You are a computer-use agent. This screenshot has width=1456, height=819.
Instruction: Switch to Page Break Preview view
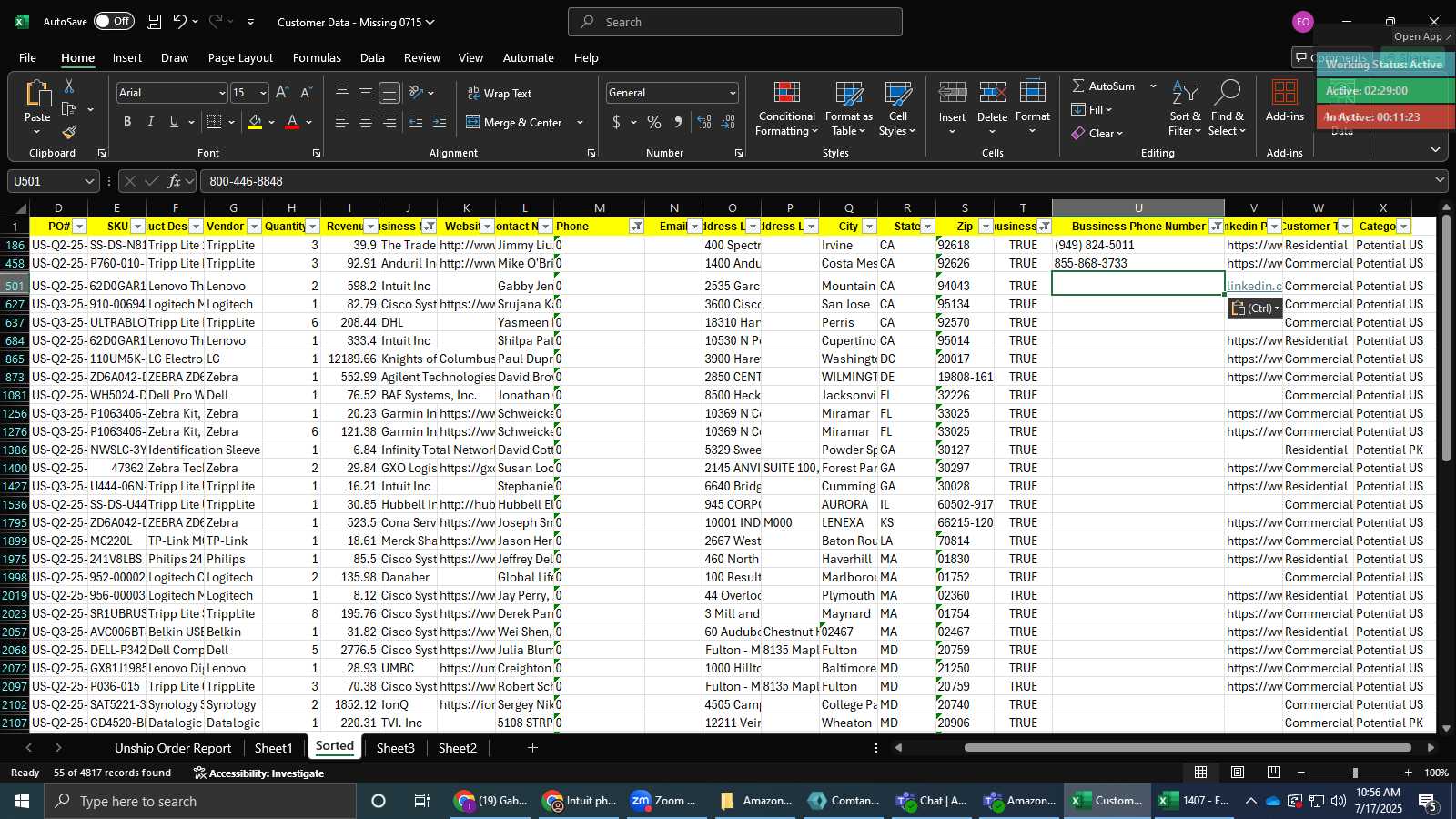[x=1274, y=773]
